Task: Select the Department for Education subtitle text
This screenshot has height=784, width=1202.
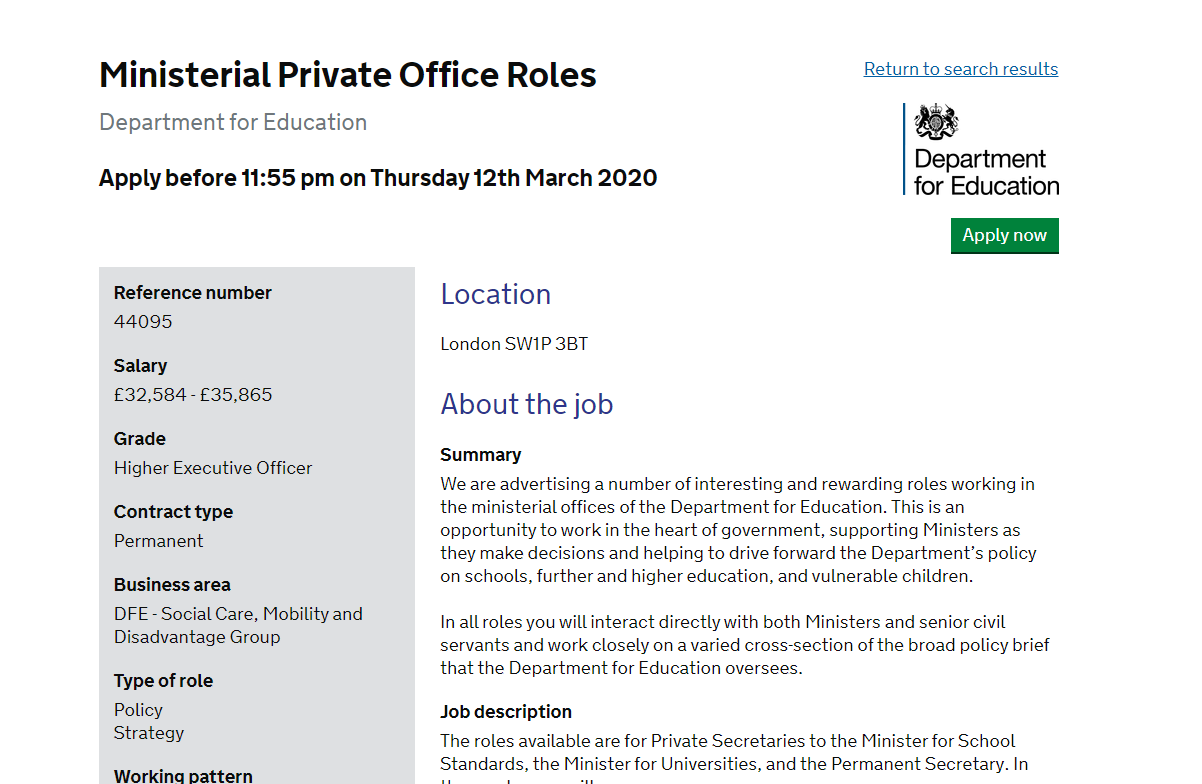Action: coord(233,122)
